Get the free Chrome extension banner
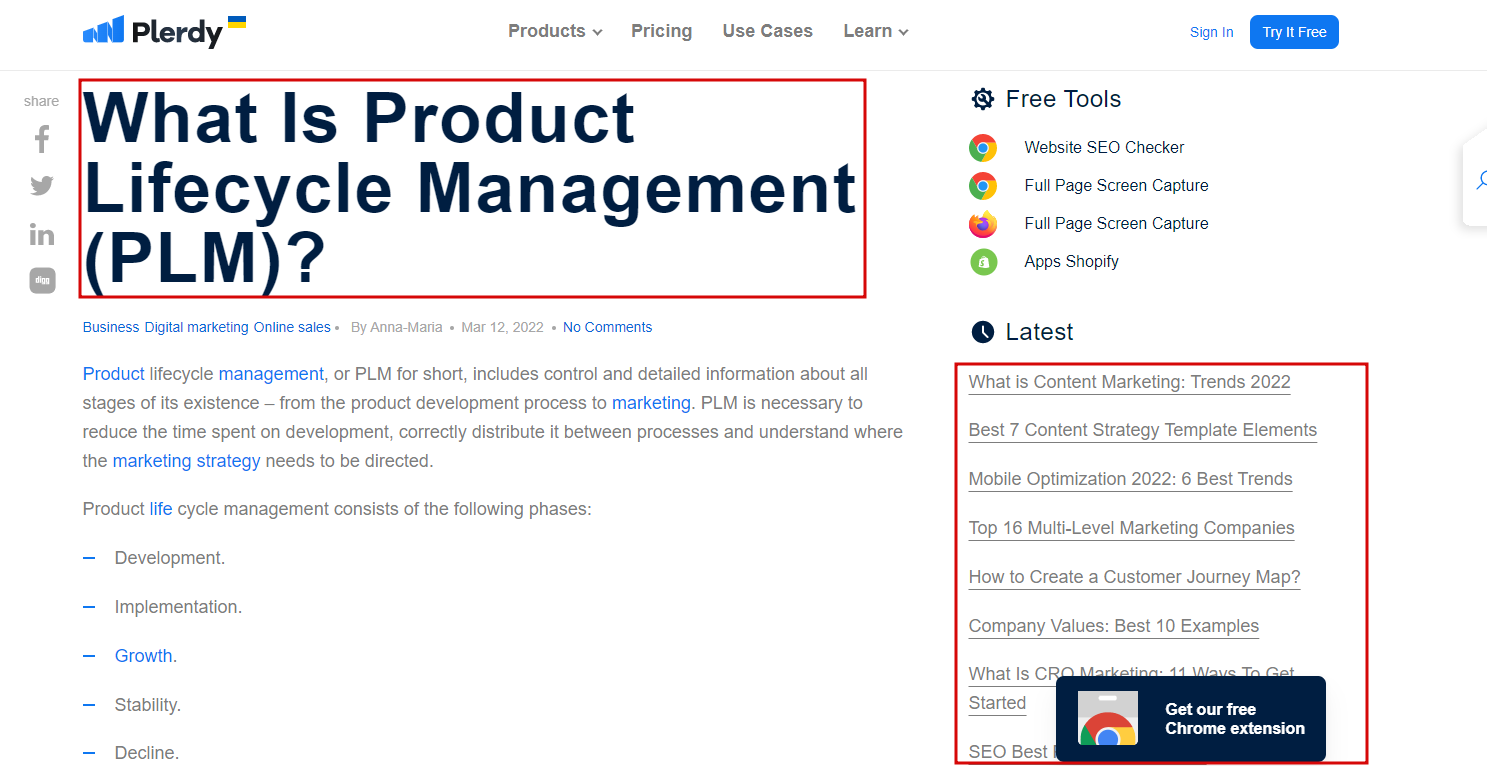The height and width of the screenshot is (766, 1487). point(1191,718)
